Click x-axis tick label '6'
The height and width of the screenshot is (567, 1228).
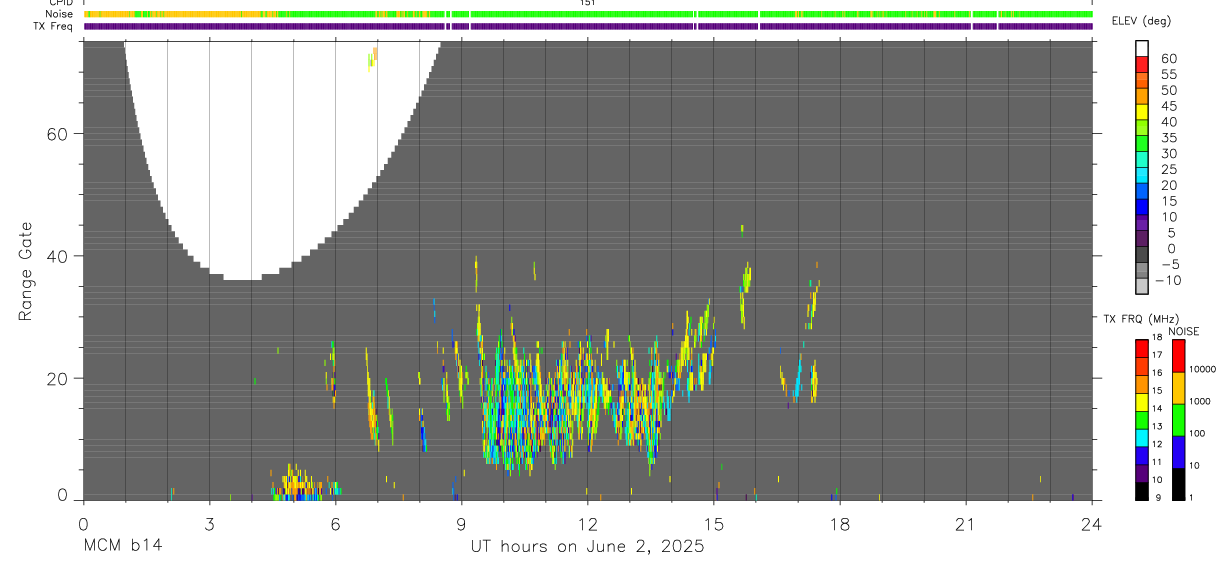point(335,525)
